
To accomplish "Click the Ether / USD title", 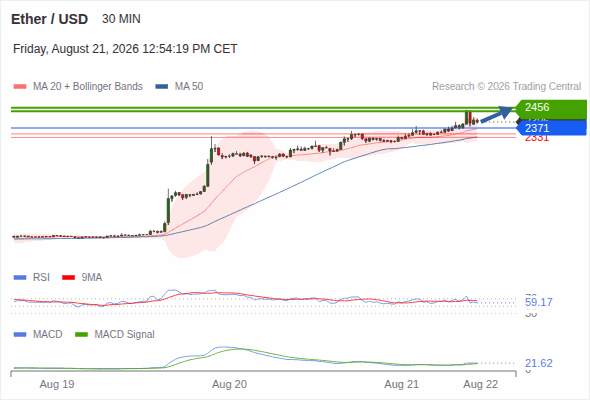I will 49,19.
